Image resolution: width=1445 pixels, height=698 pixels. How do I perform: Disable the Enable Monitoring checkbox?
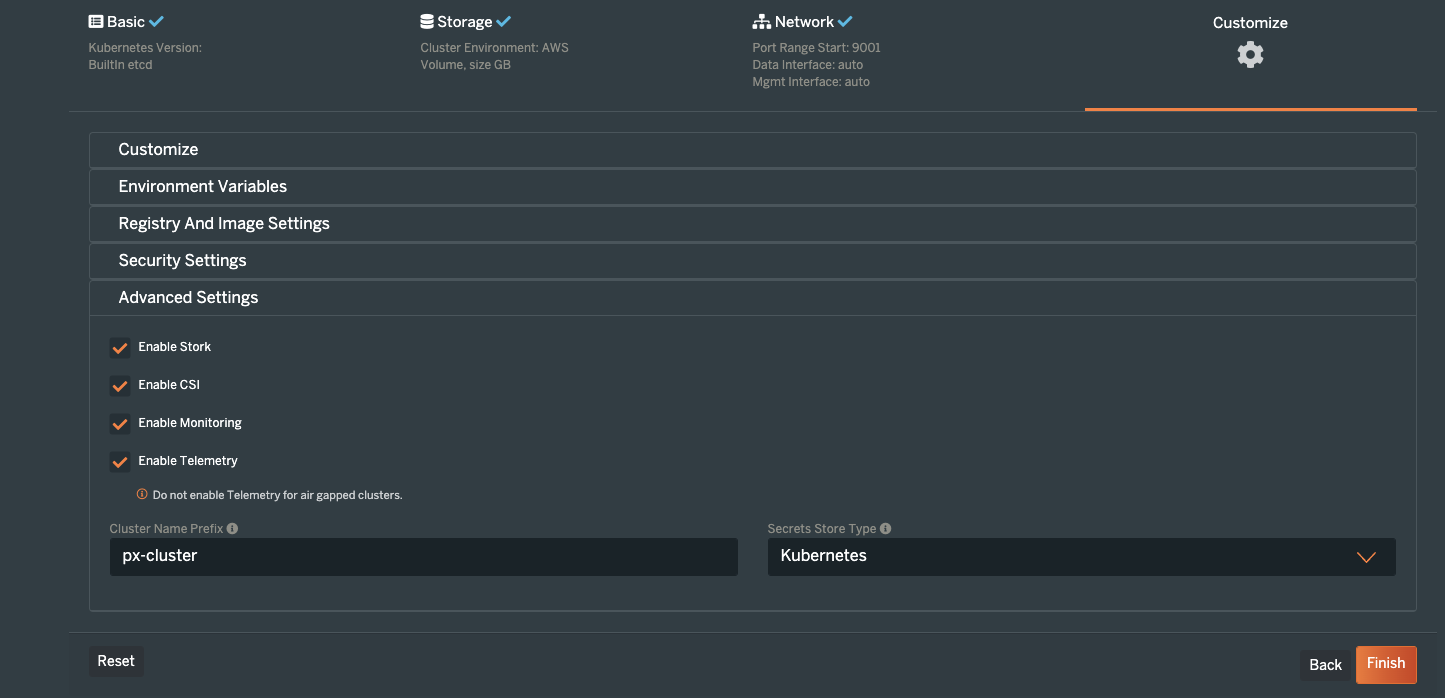pyautogui.click(x=120, y=424)
